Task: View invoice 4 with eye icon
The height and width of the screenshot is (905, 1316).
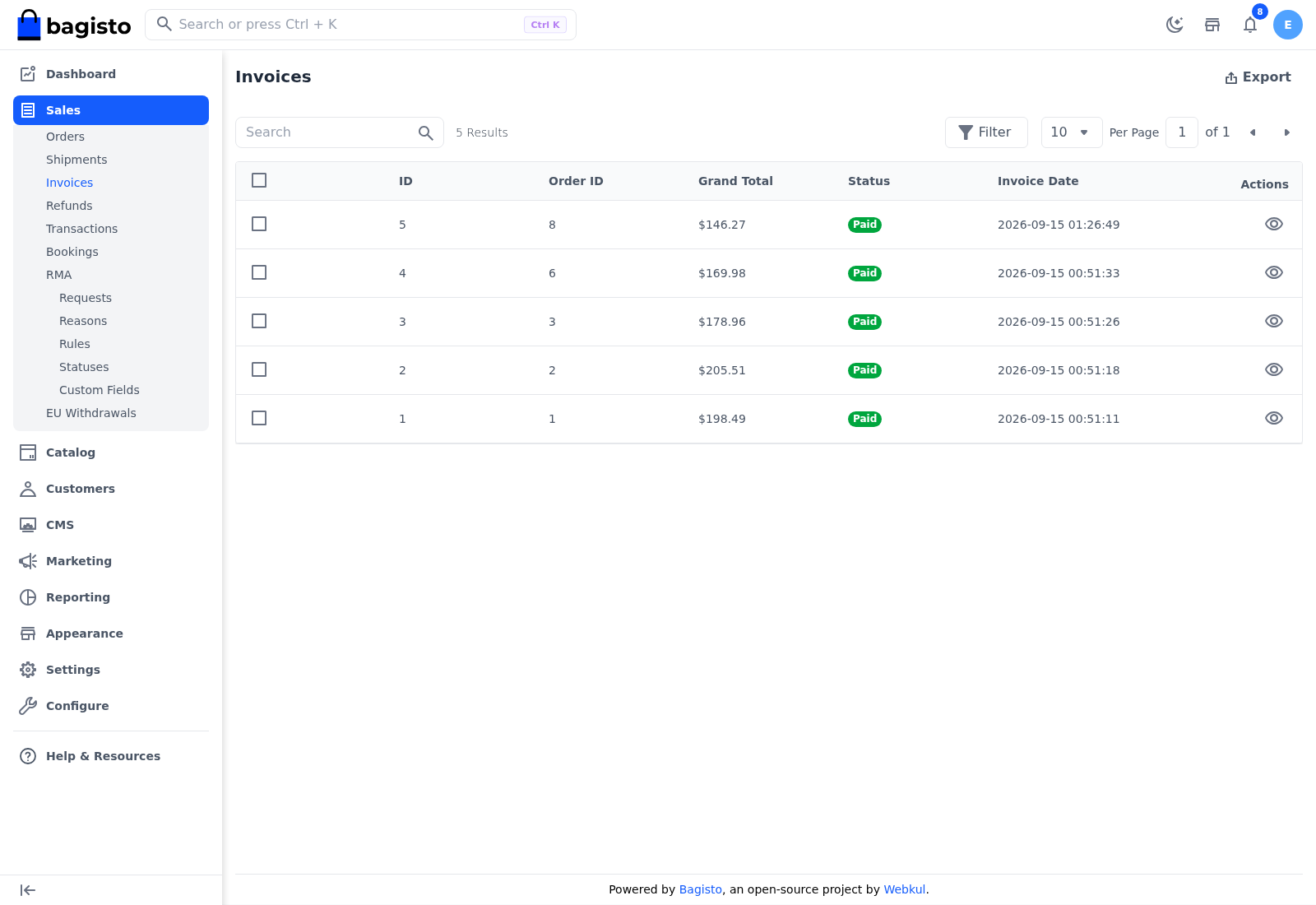Action: [1274, 272]
